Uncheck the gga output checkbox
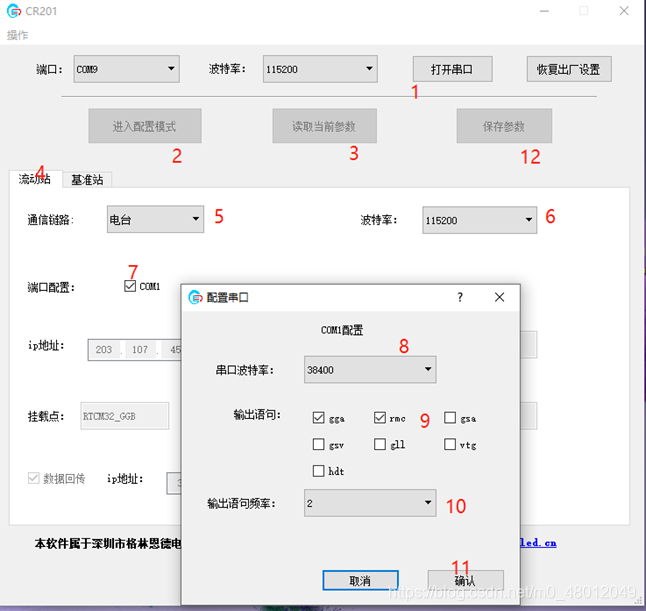646x611 pixels. [318, 418]
